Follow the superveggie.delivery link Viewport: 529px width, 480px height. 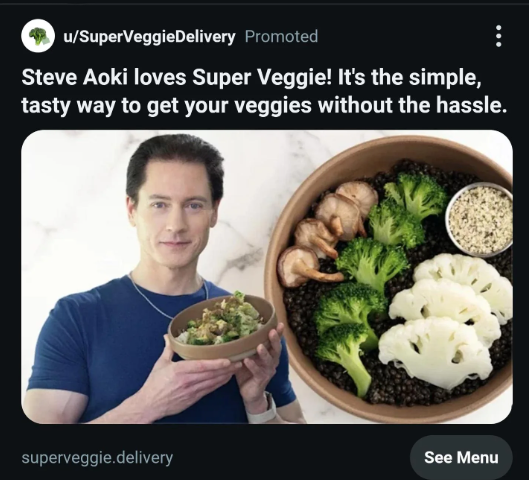tap(97, 458)
